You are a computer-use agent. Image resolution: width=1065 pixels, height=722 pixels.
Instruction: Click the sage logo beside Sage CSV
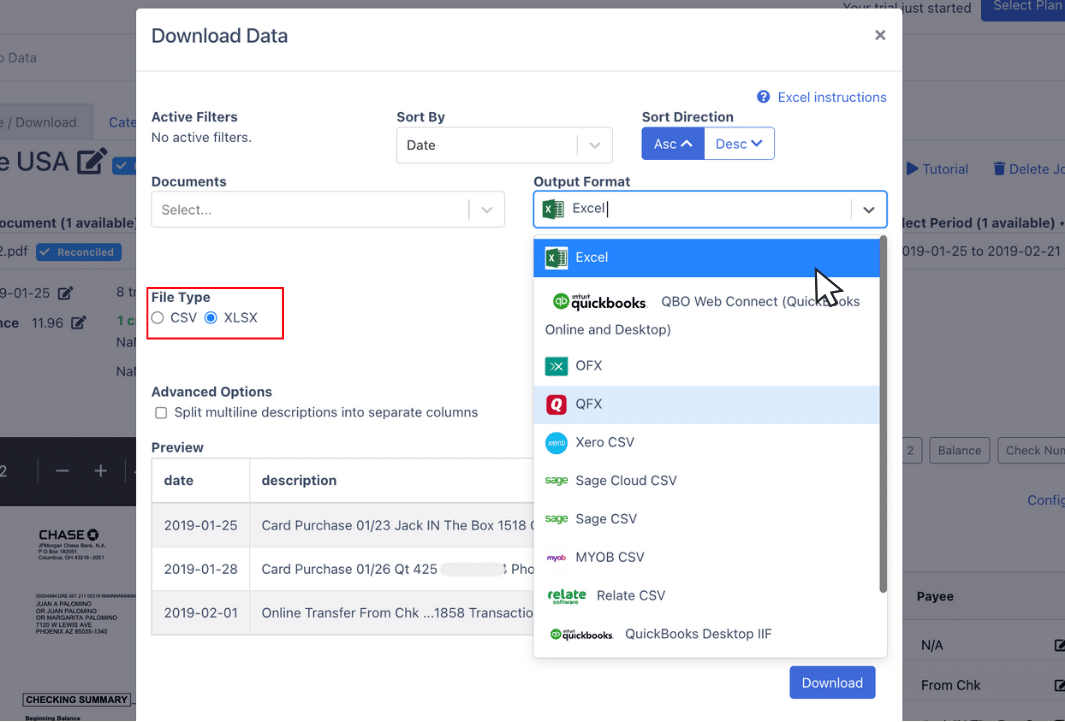pyautogui.click(x=556, y=518)
